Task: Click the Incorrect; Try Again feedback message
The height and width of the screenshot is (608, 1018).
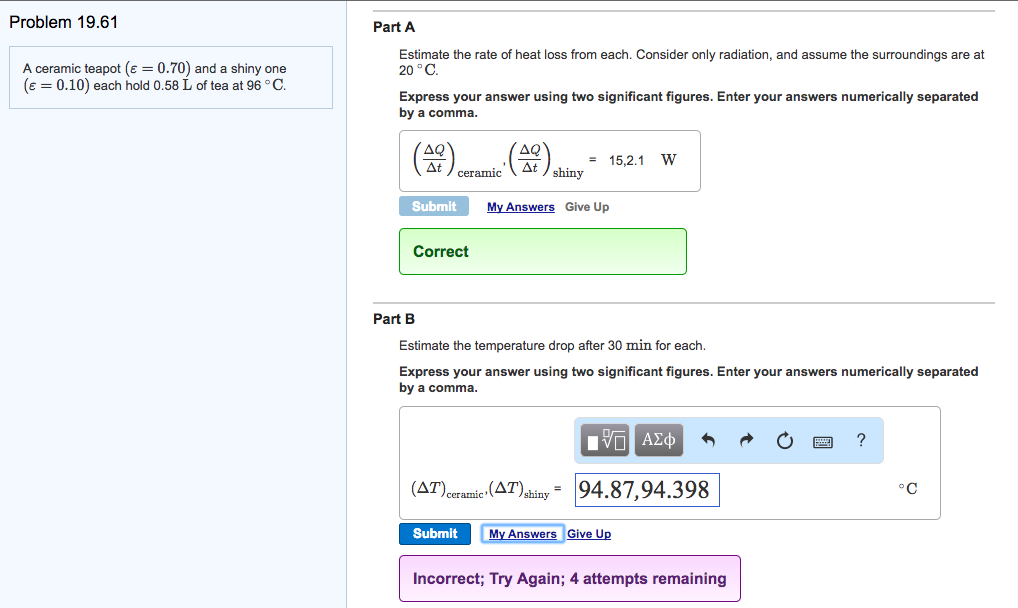Action: coord(569,578)
